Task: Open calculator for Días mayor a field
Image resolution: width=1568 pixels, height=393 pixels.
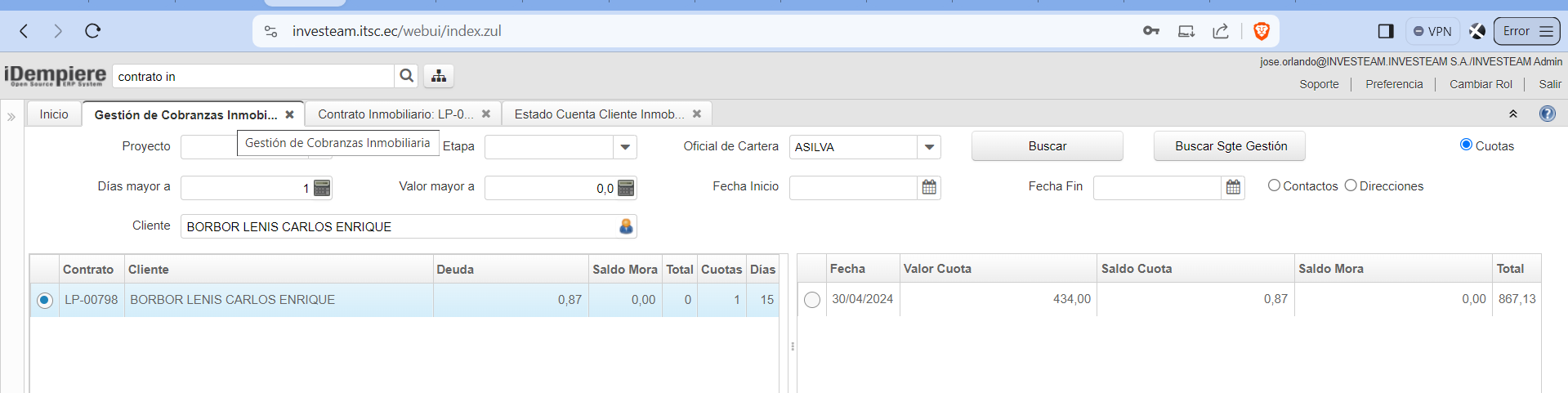Action: click(323, 188)
